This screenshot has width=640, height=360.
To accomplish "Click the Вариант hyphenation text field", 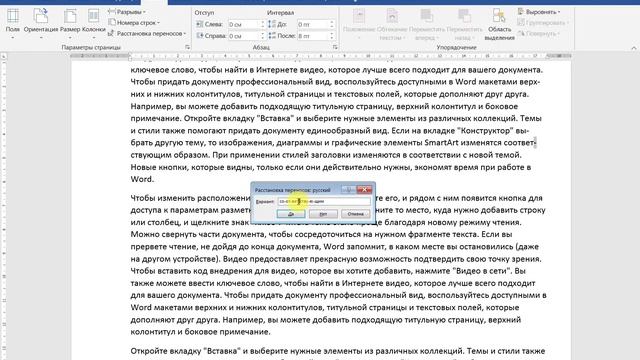I will pyautogui.click(x=324, y=201).
